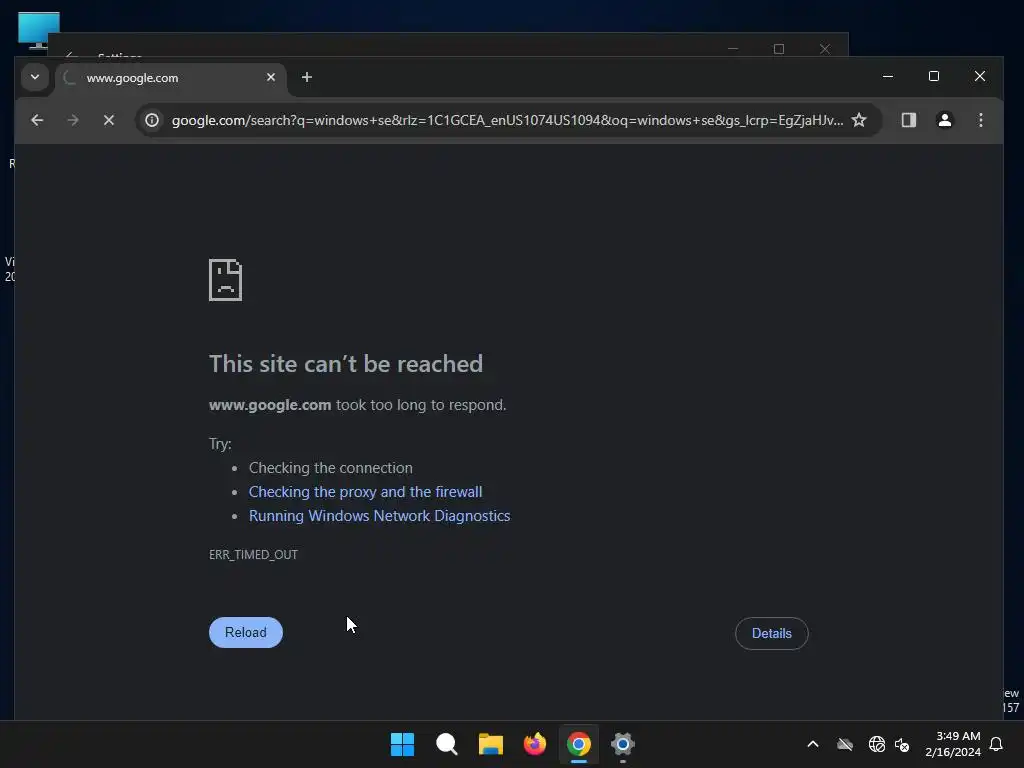Reload the page via Reload button
Image resolution: width=1024 pixels, height=768 pixels.
point(246,632)
